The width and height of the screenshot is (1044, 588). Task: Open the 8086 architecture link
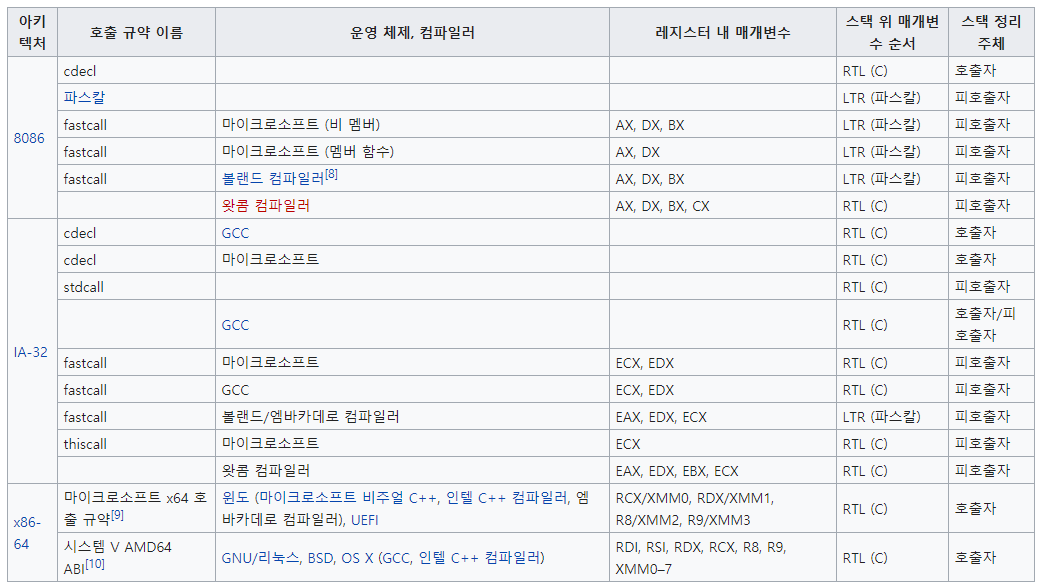(29, 138)
